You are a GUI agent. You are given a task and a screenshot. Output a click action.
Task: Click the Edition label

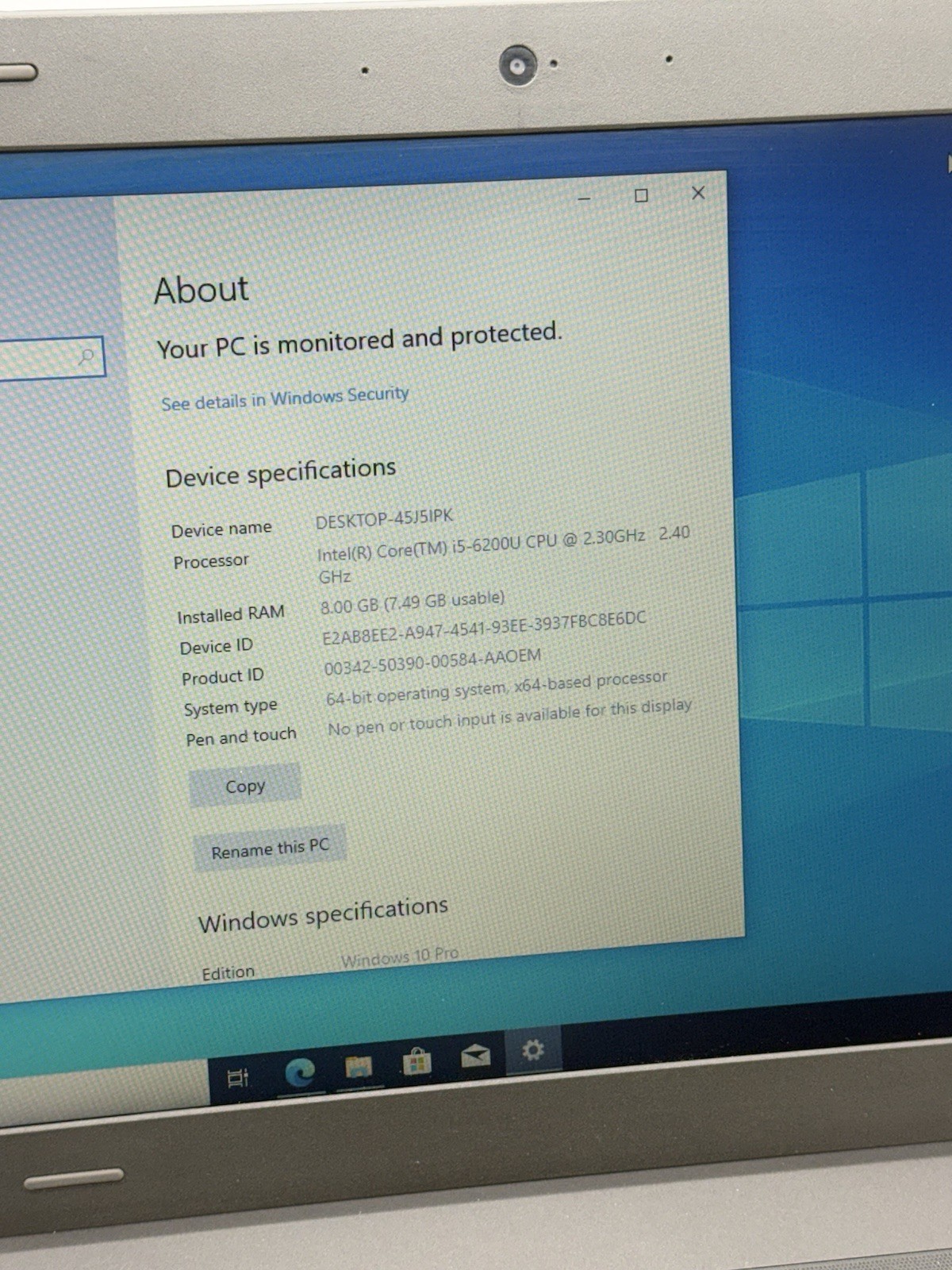(x=228, y=972)
